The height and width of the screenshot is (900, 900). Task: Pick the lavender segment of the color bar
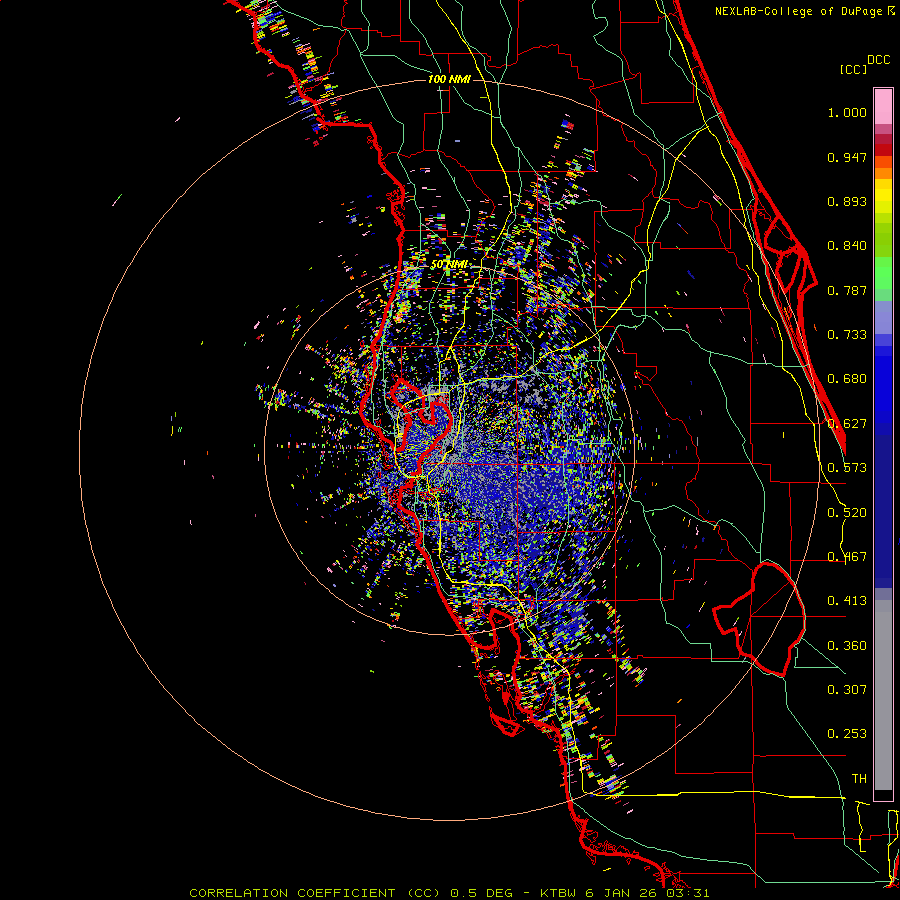click(x=883, y=318)
